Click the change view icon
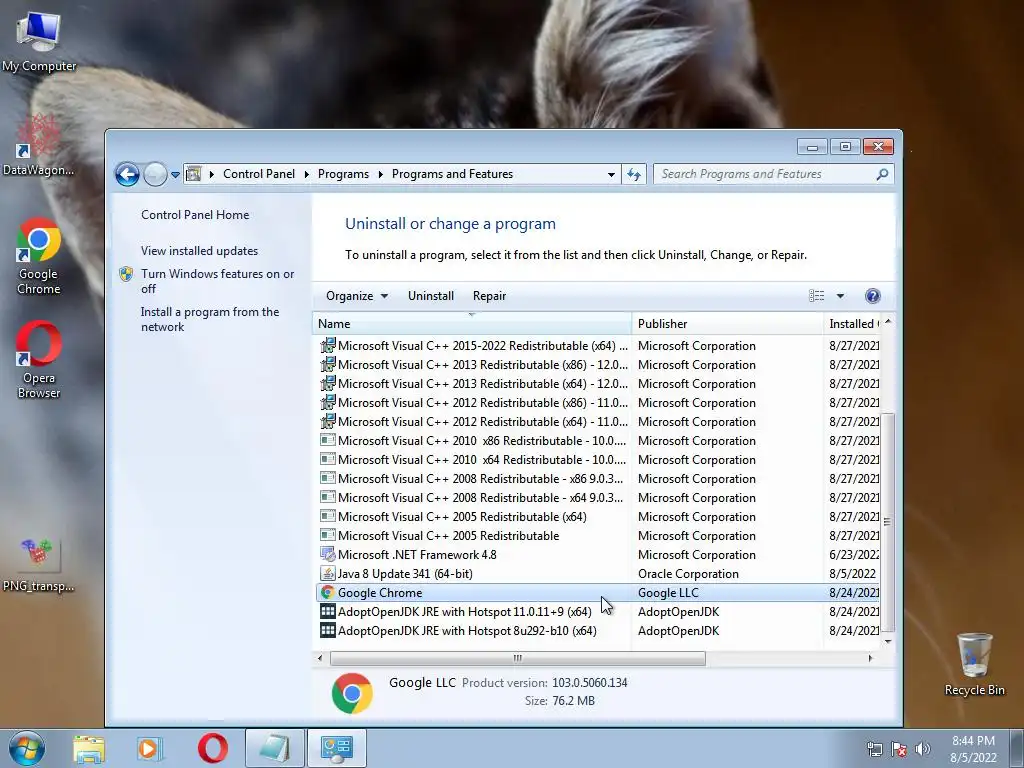This screenshot has width=1024, height=768. pyautogui.click(x=816, y=296)
